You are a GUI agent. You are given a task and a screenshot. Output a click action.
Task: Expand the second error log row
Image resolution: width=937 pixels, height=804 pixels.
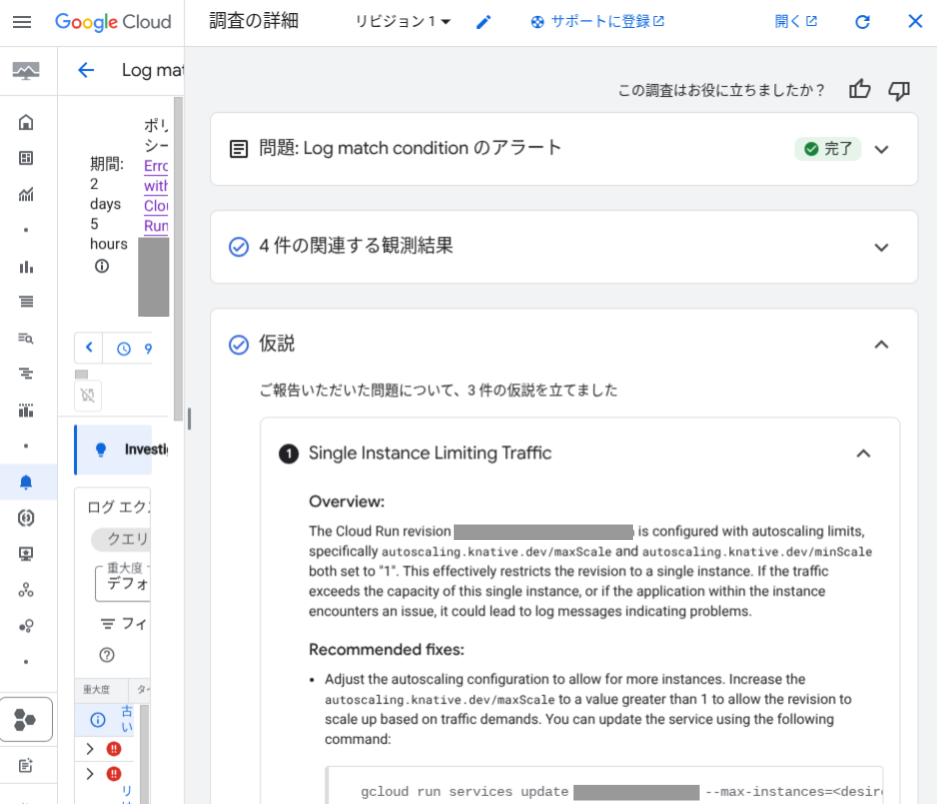[x=90, y=774]
